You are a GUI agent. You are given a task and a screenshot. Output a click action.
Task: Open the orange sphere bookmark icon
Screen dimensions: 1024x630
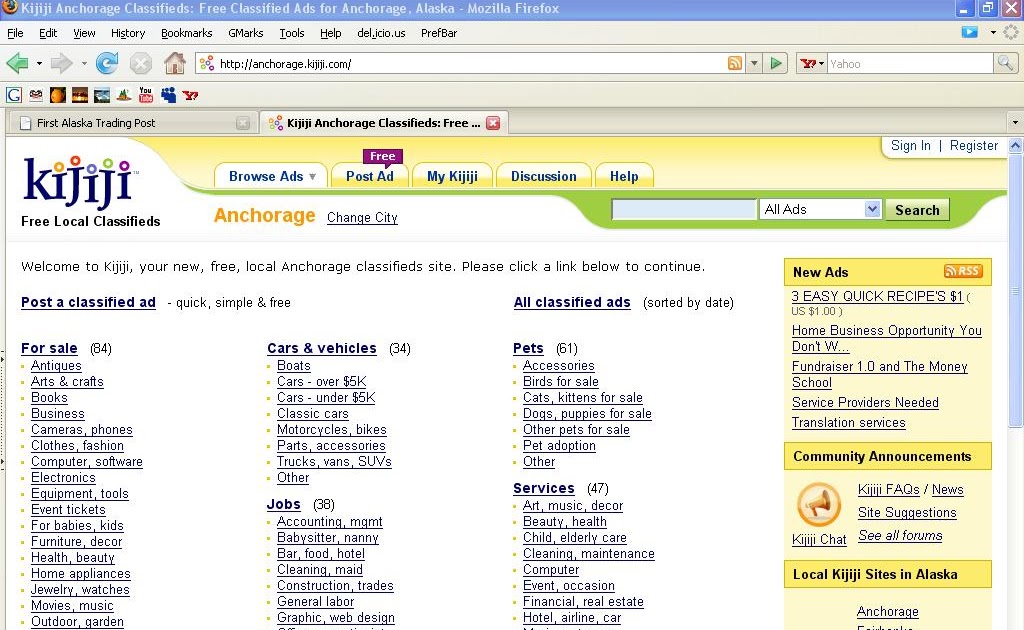(57, 95)
